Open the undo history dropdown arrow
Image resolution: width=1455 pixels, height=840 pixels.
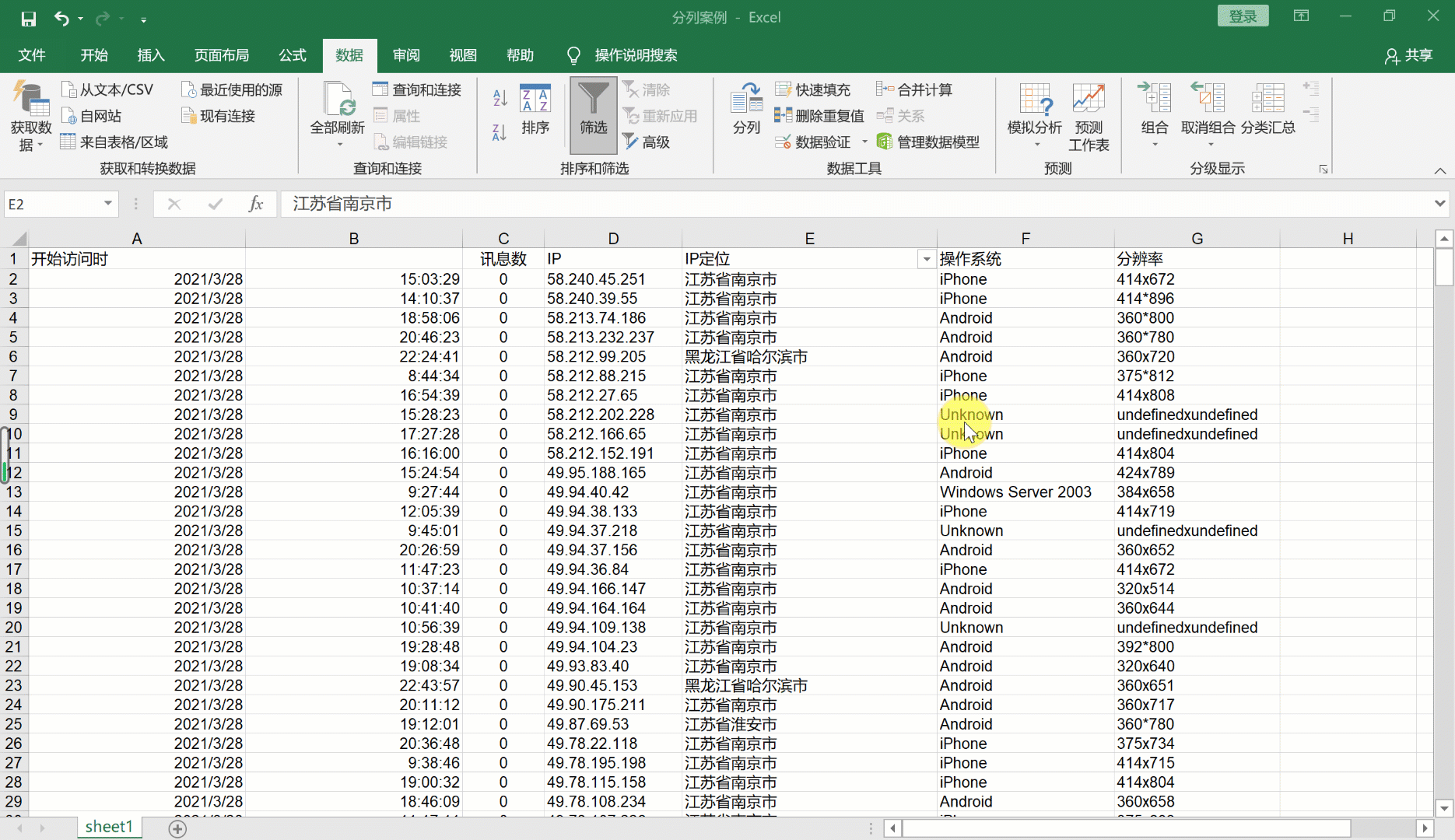pyautogui.click(x=80, y=19)
